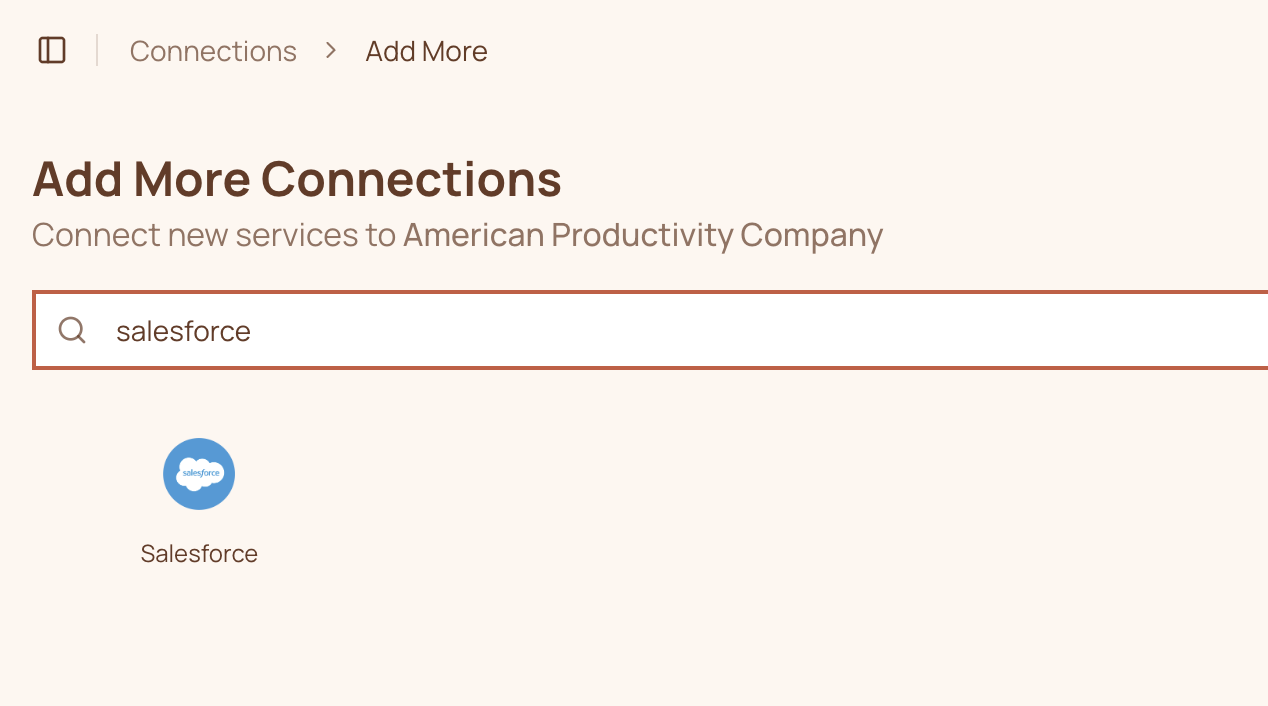Click the Connections link in the breadcrumb
The height and width of the screenshot is (706, 1268).
[x=213, y=50]
